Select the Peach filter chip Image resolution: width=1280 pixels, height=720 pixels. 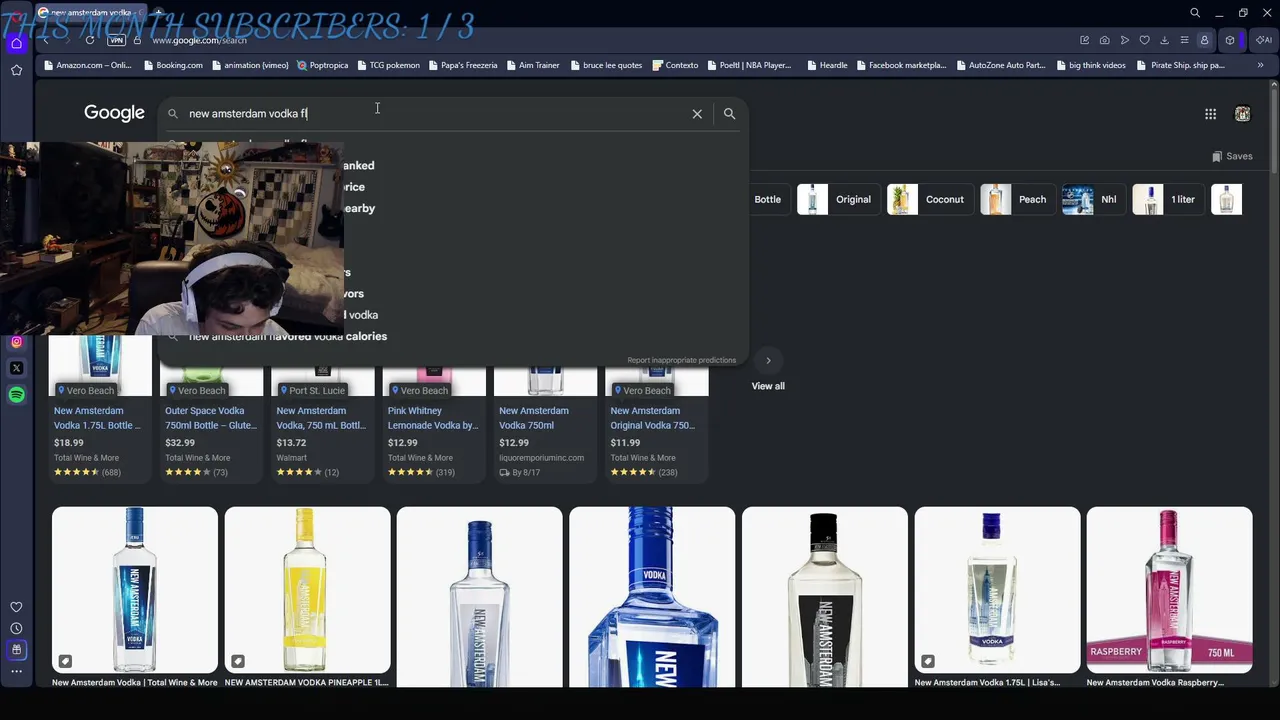coord(1018,199)
